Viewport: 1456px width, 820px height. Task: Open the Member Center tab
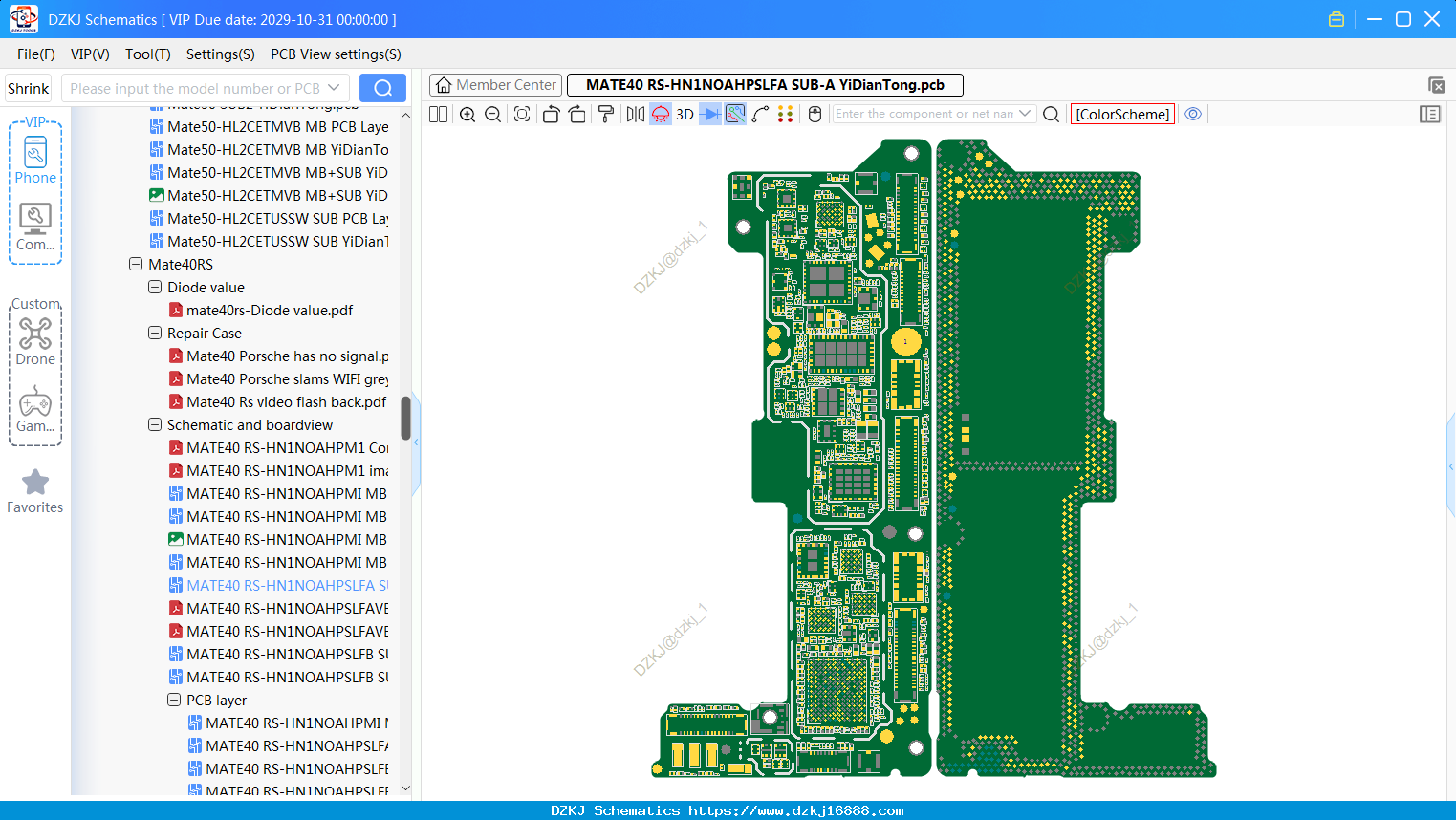495,85
